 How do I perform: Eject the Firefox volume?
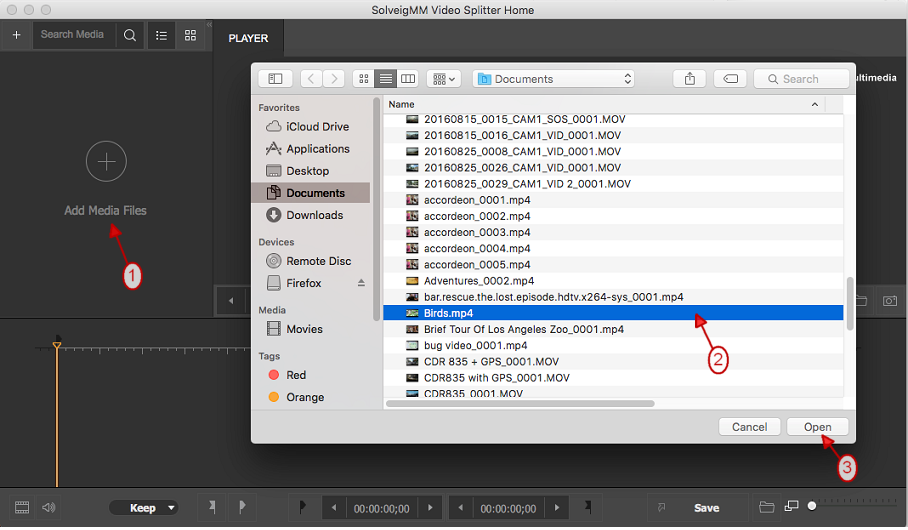point(361,283)
